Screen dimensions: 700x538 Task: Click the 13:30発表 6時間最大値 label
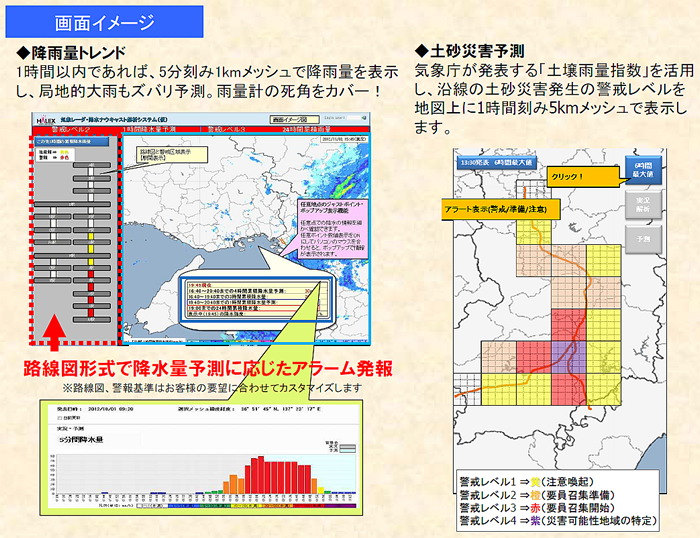pos(496,163)
